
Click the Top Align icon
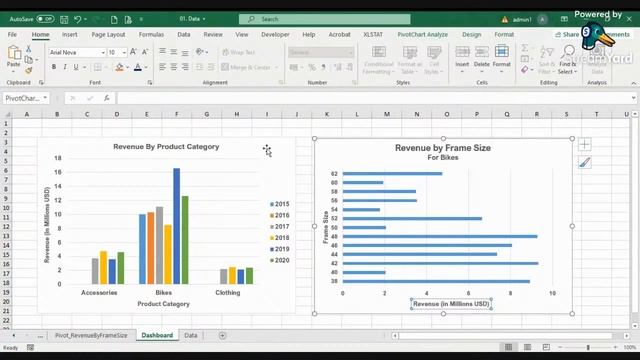coord(162,52)
